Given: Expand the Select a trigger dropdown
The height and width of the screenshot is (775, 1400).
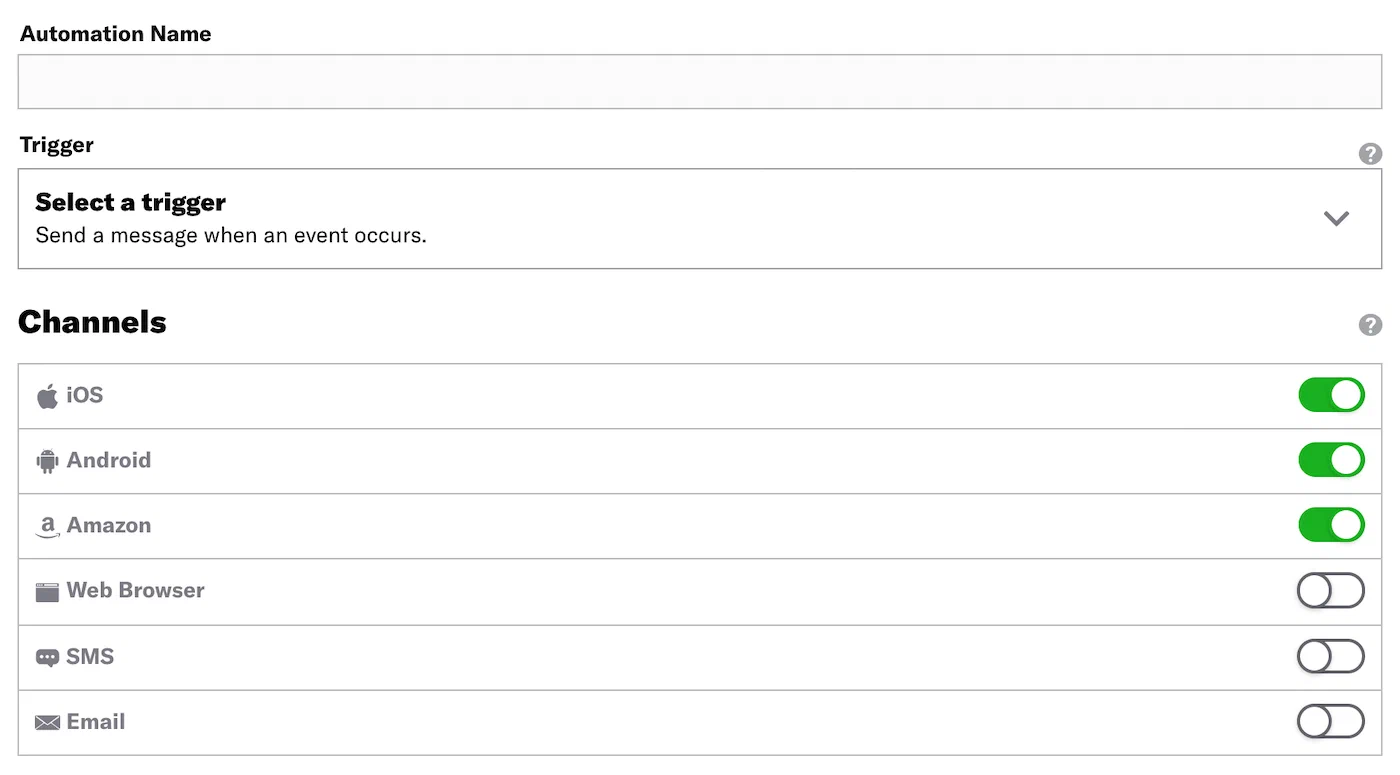Looking at the screenshot, I should (x=700, y=218).
